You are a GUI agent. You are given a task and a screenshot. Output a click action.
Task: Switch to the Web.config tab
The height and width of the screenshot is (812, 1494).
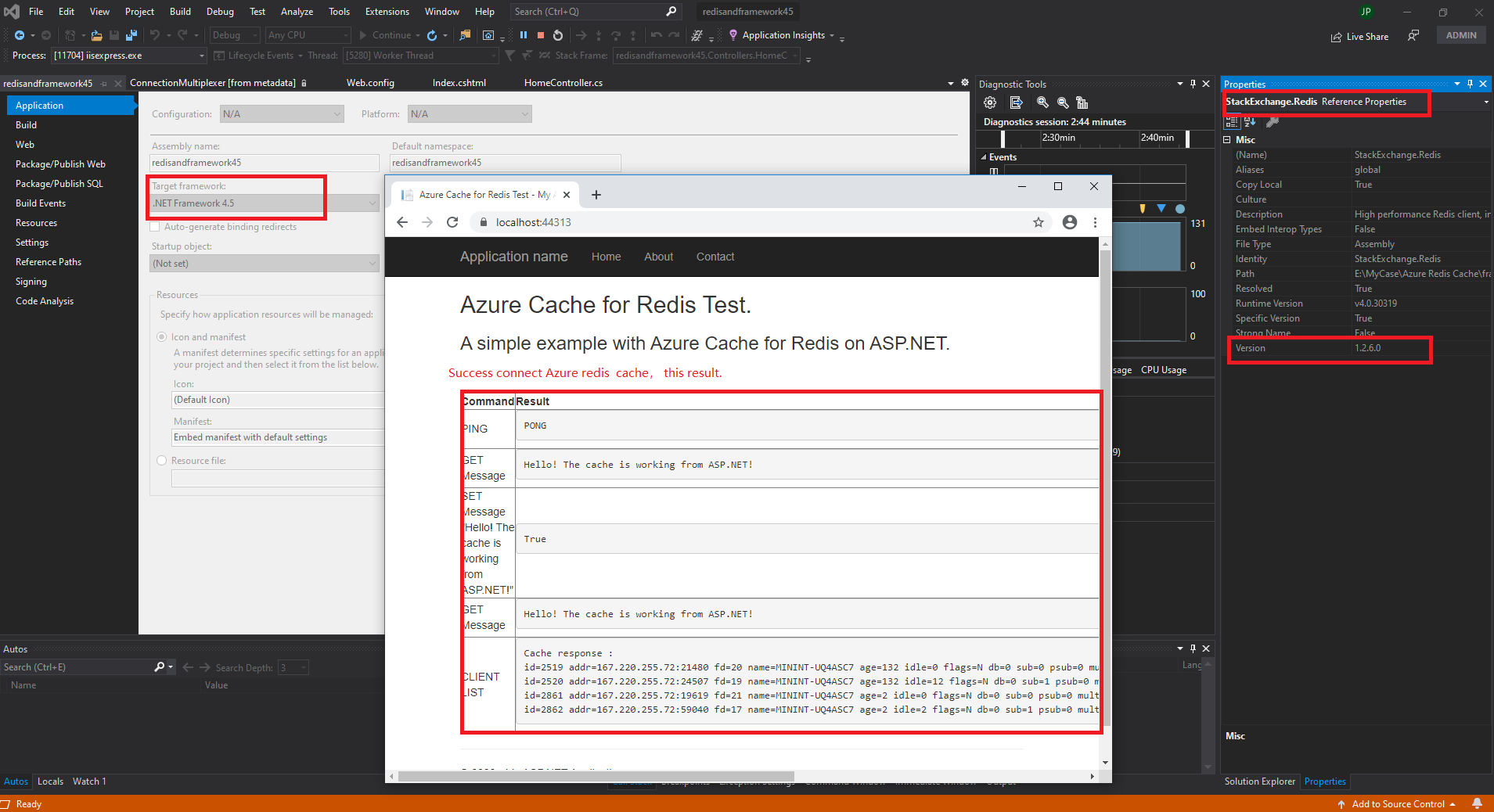point(370,83)
